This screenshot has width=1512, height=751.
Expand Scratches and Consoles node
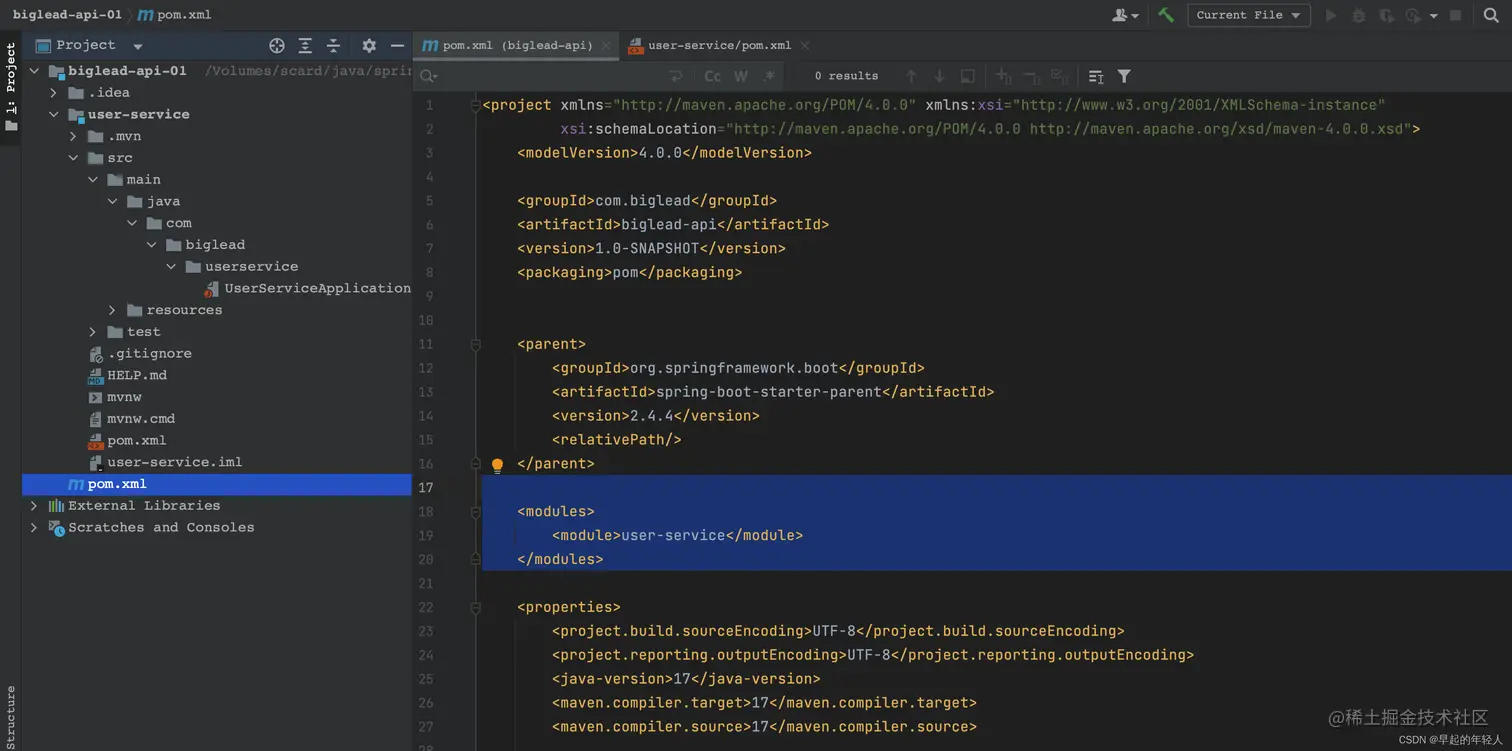click(x=35, y=528)
